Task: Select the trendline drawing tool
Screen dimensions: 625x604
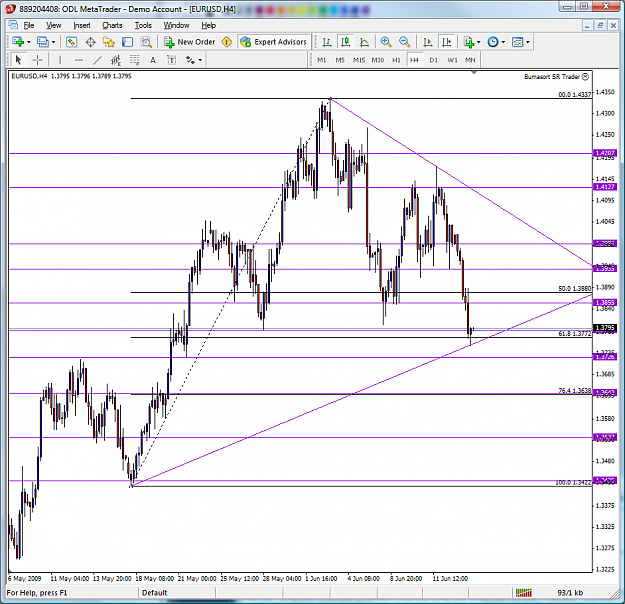Action: (97, 60)
